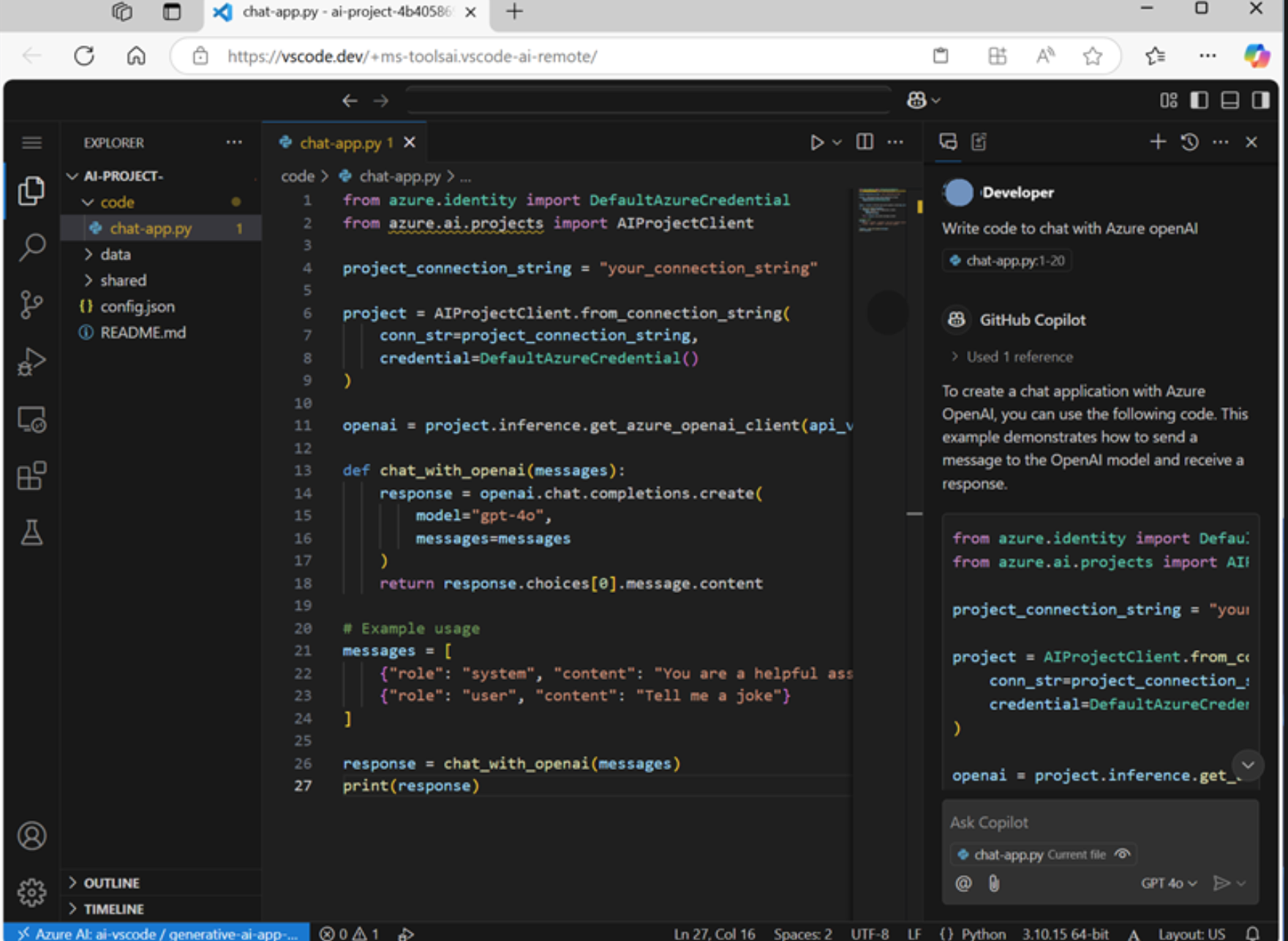Start a new Copilot chat

pyautogui.click(x=1158, y=141)
